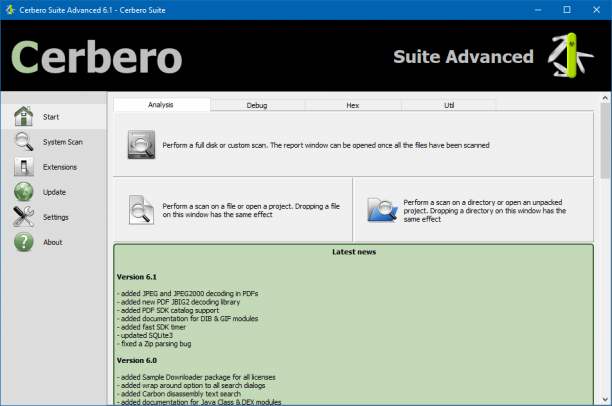Scan a directory or unpacked project text
The width and height of the screenshot is (612, 406).
pyautogui.click(x=484, y=211)
